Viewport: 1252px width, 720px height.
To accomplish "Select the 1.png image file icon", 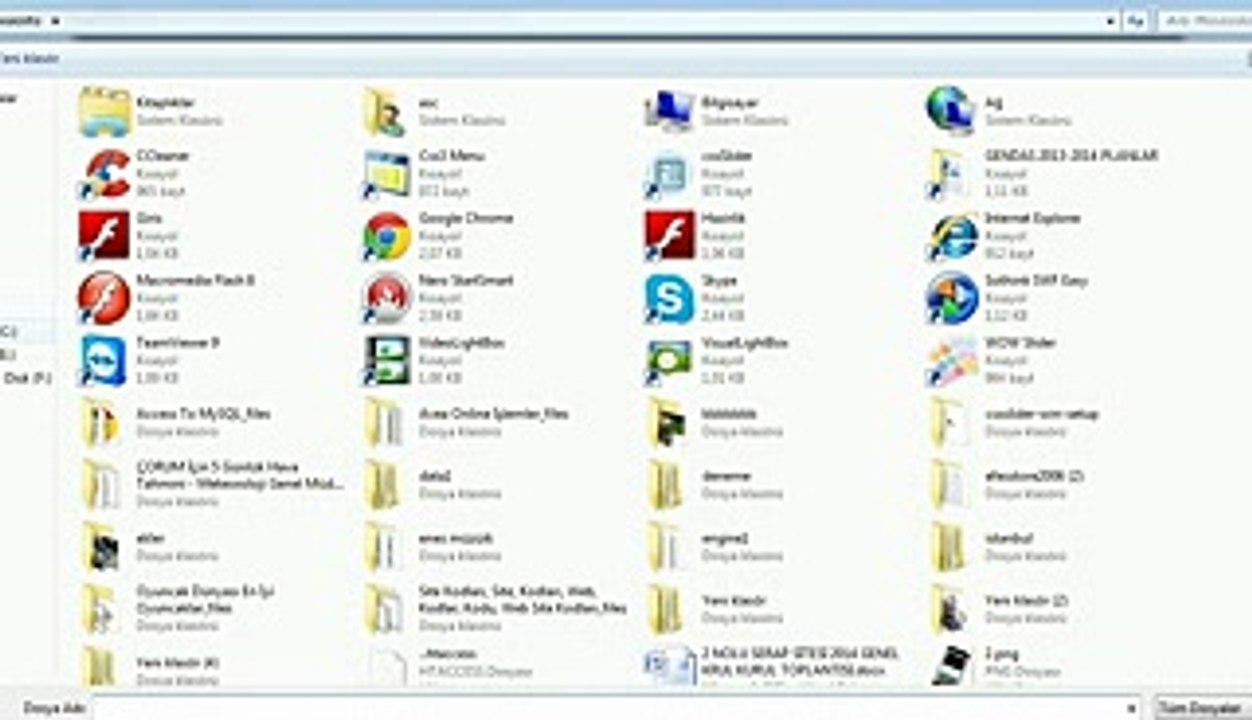I will click(x=951, y=664).
